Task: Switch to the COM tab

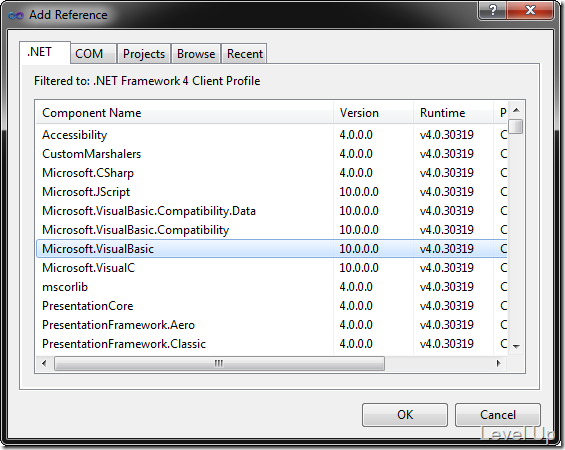Action: 93,54
